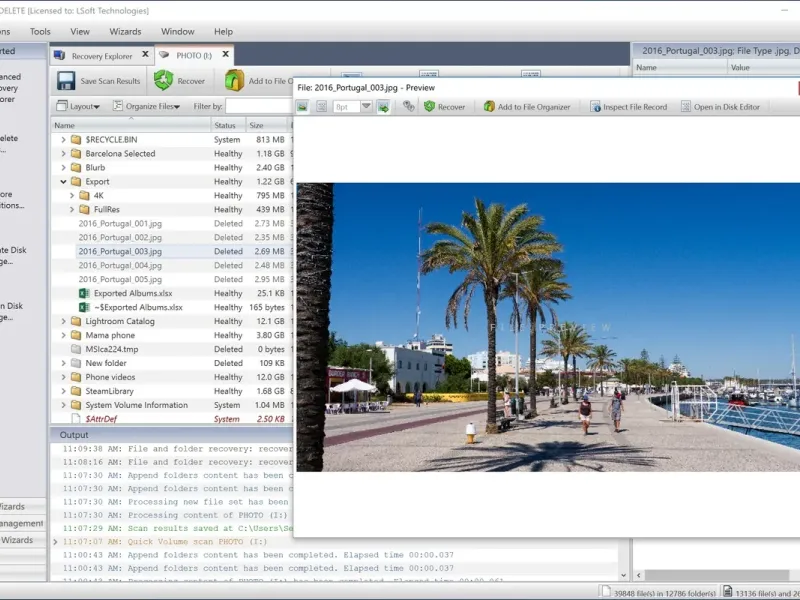Close the PHOTO (I:) tab

(226, 56)
